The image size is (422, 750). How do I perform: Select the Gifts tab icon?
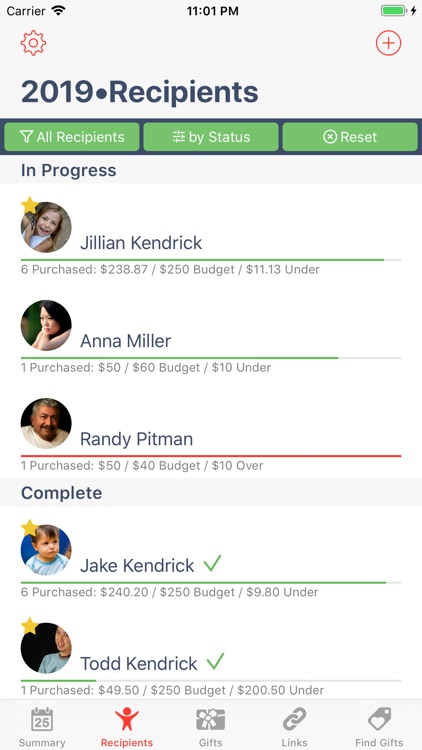pyautogui.click(x=211, y=720)
